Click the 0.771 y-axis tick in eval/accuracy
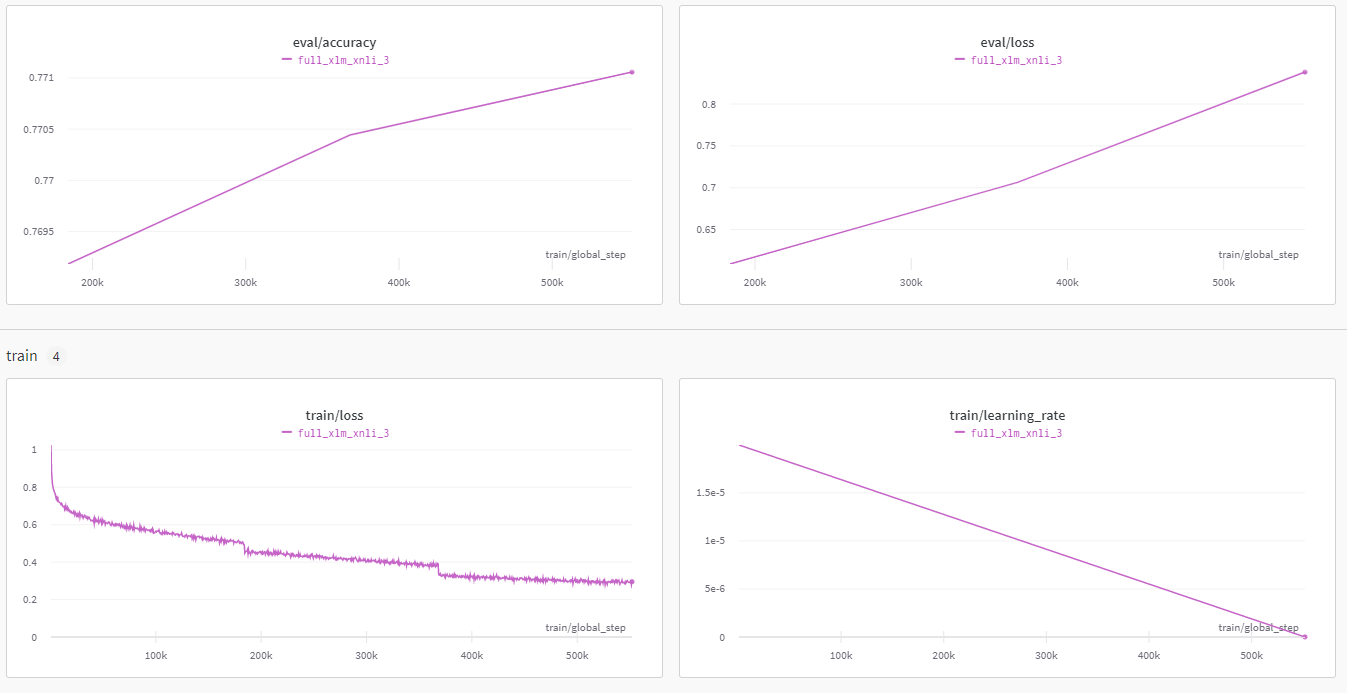 (x=48, y=78)
